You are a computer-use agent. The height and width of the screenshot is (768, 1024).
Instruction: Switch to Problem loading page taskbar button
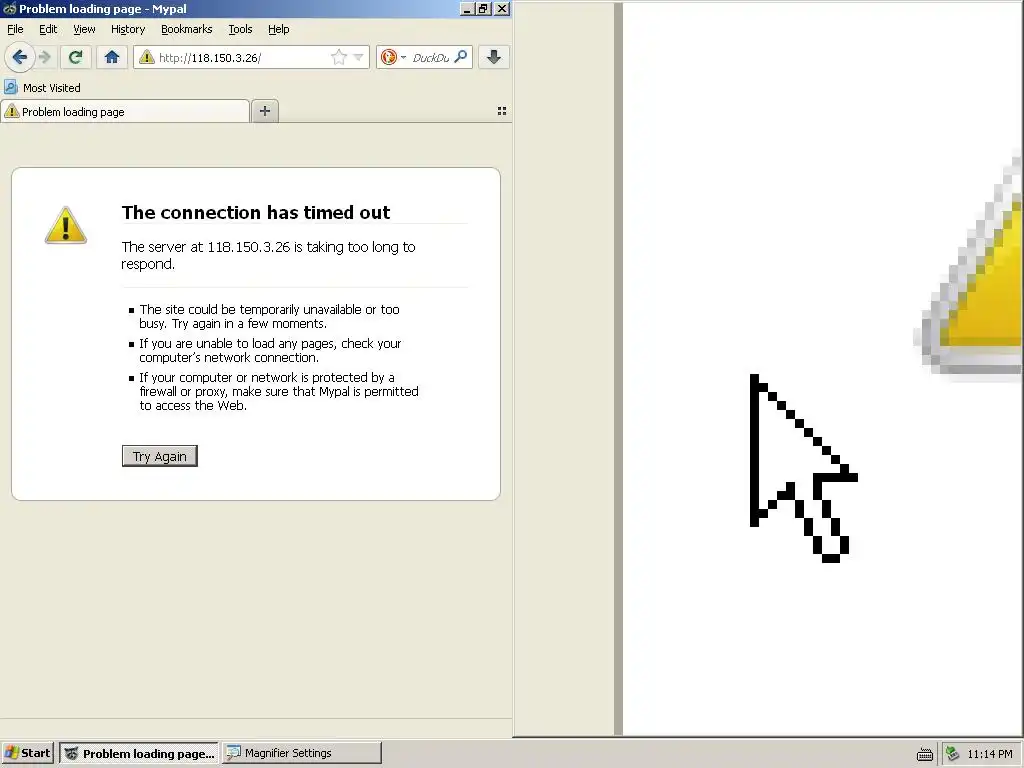[139, 753]
